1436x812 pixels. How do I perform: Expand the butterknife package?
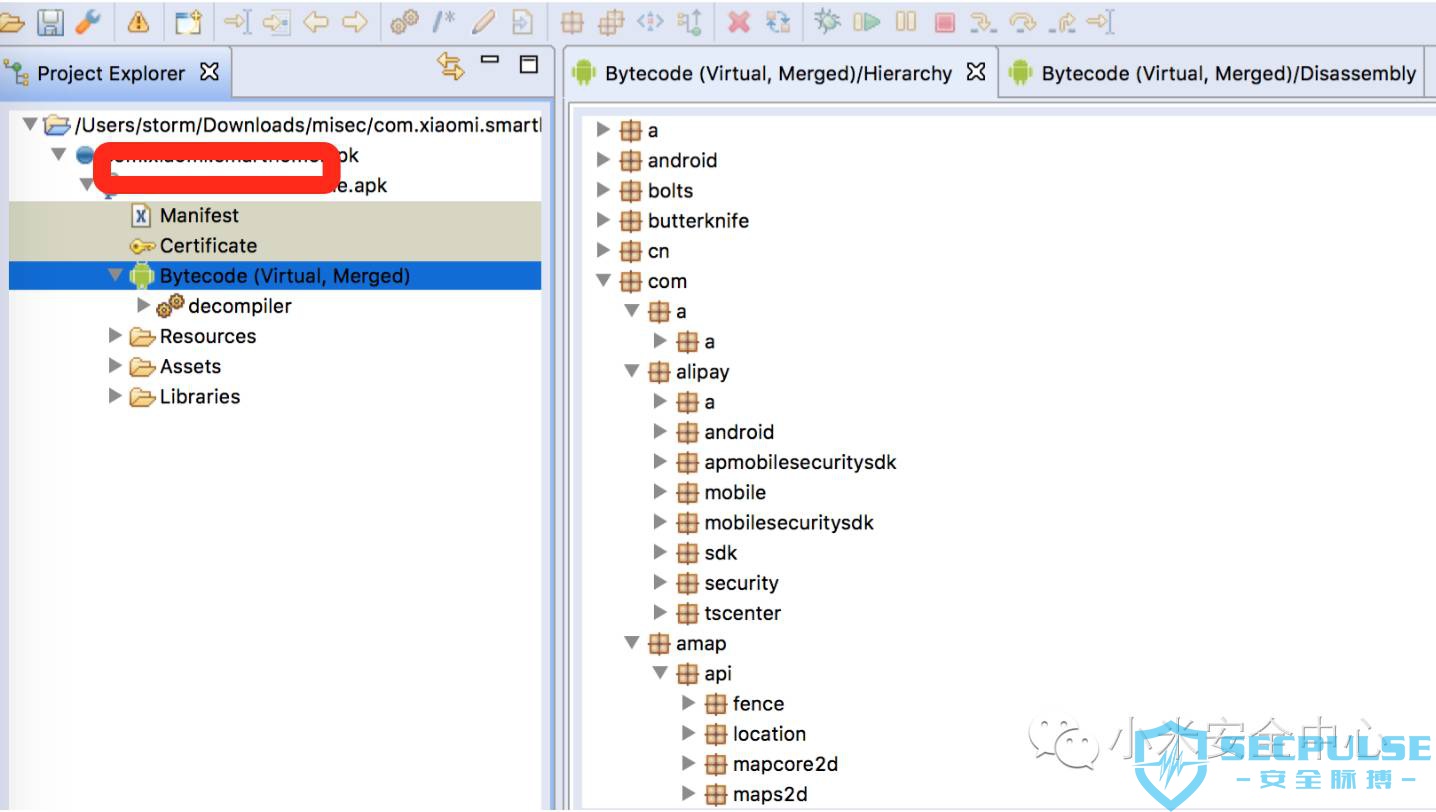point(603,220)
